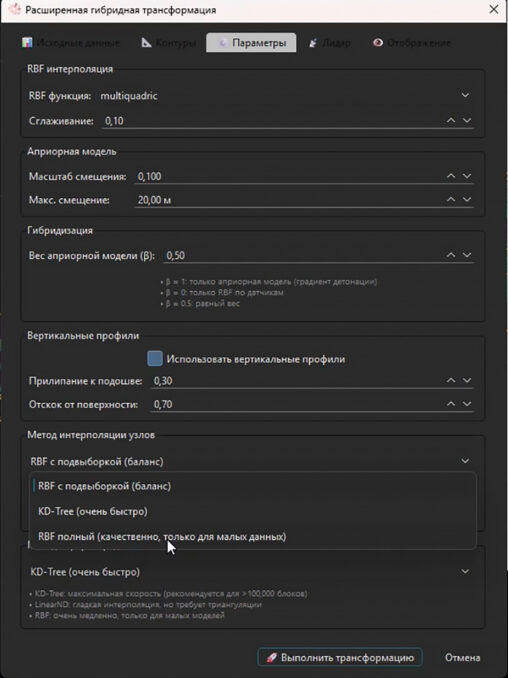Click the Отмена button

462,658
